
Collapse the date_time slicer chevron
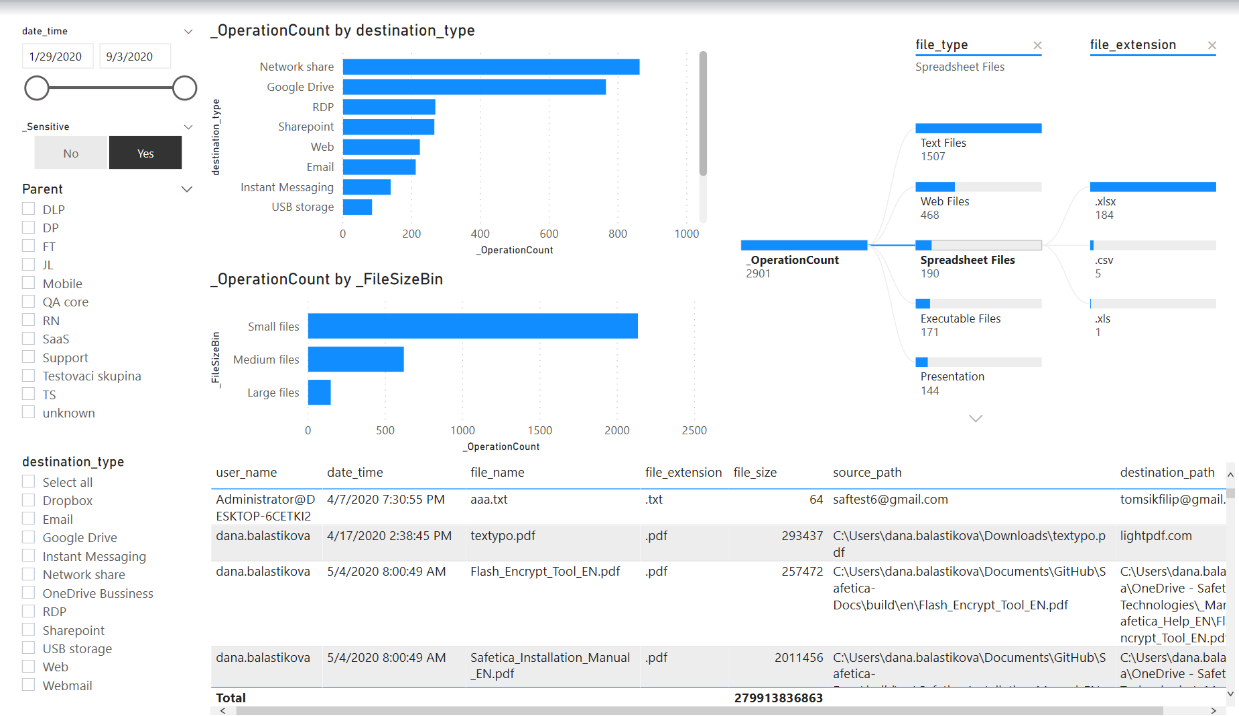(189, 32)
